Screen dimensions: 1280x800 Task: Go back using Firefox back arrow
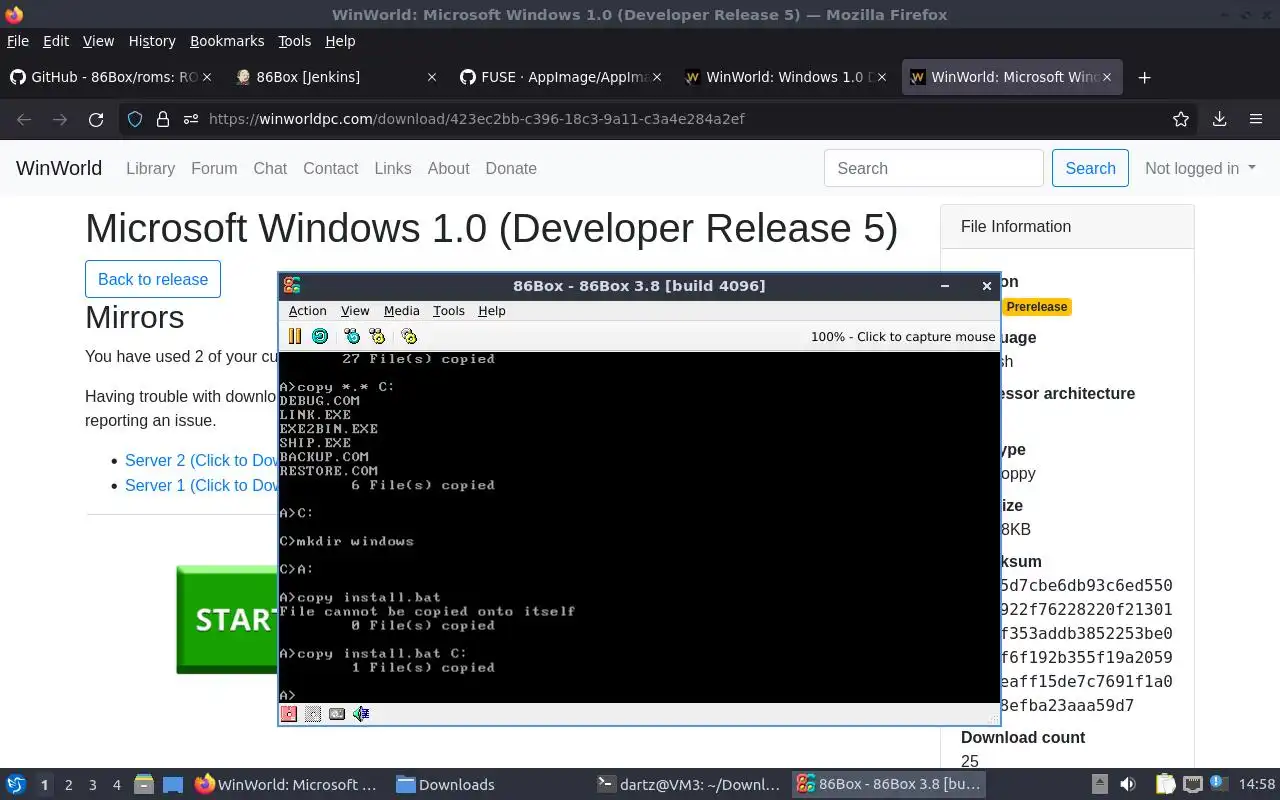click(24, 119)
